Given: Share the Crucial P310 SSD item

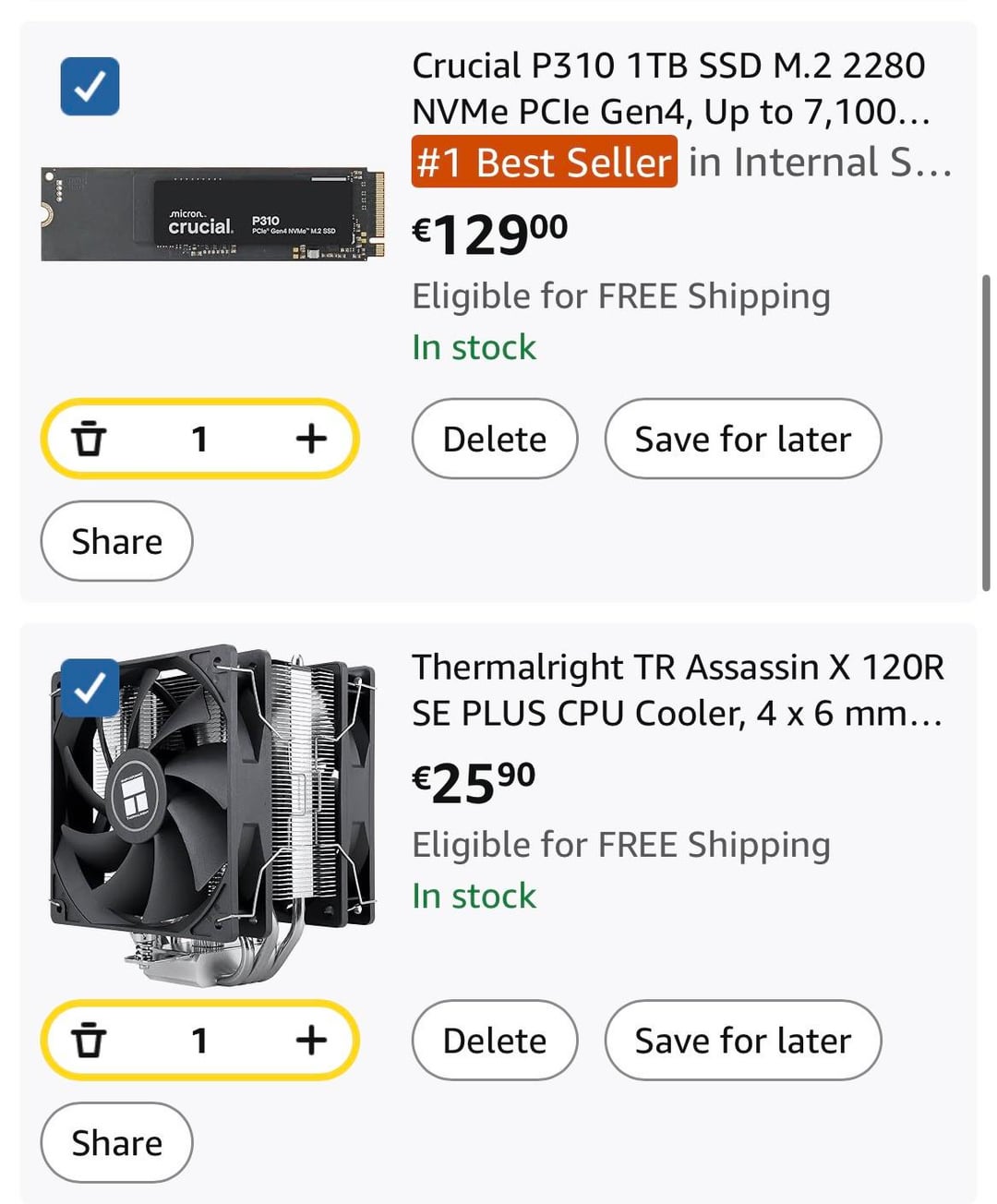Looking at the screenshot, I should pos(116,541).
